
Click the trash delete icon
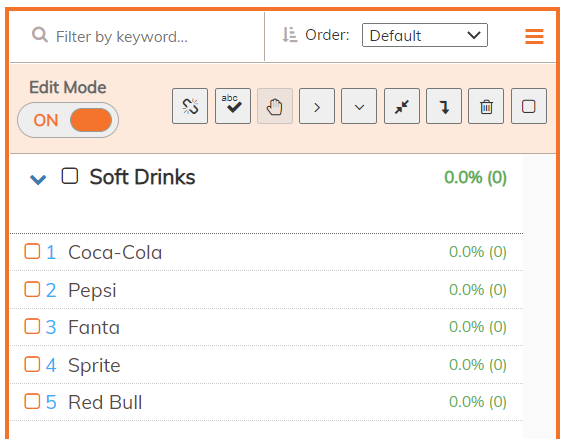tap(486, 106)
